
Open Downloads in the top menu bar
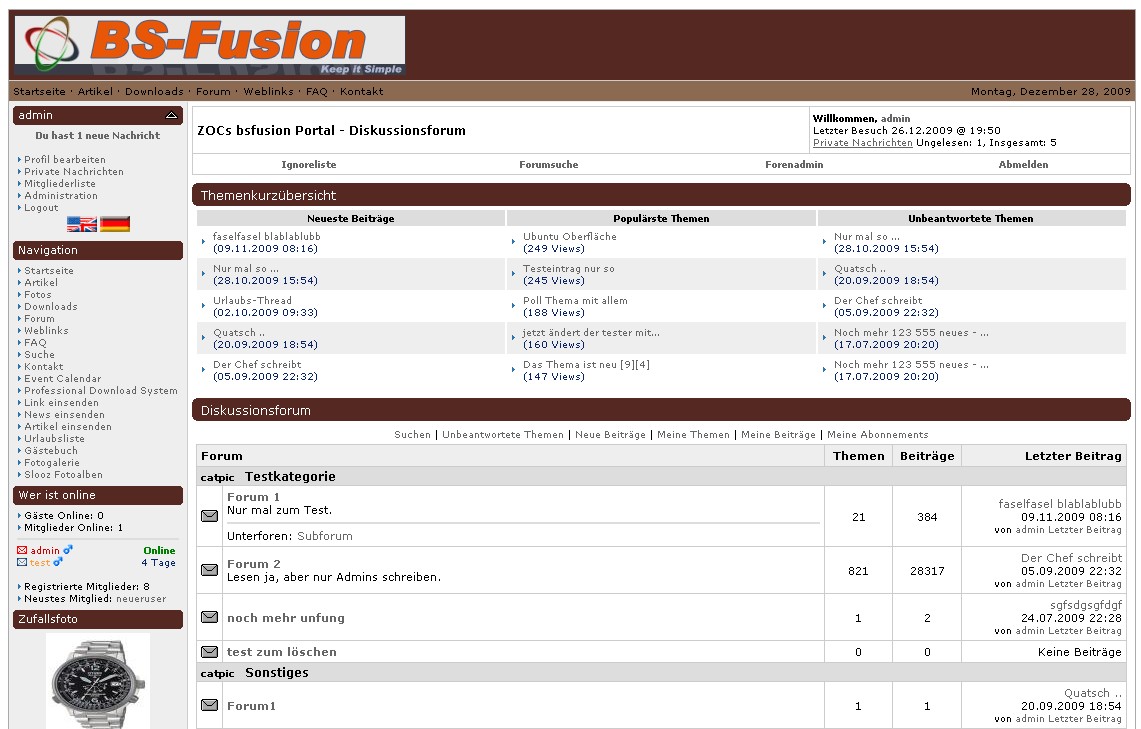point(154,92)
